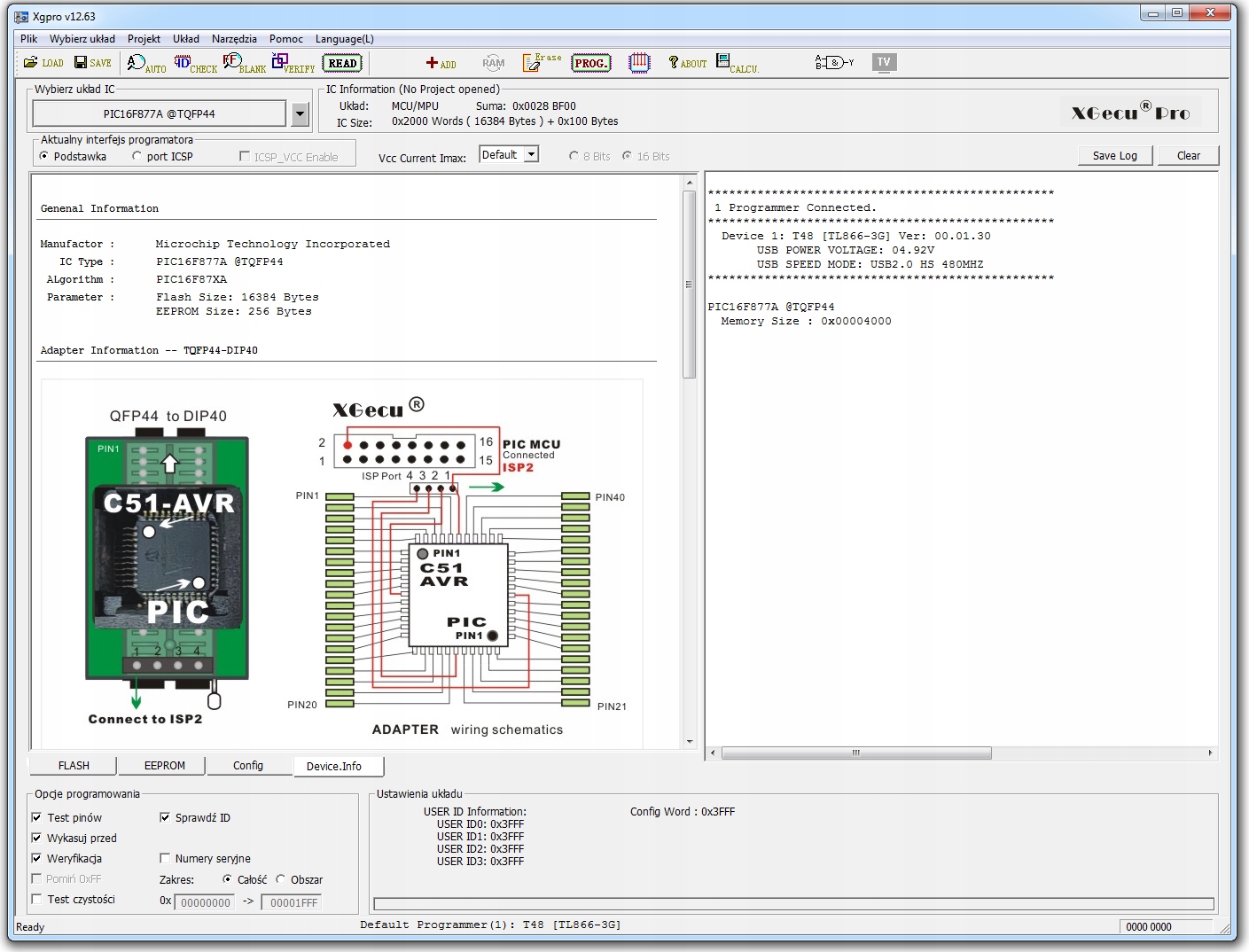Toggle the Test czystości checkbox
Screen dimensions: 1249x952
pos(37,899)
